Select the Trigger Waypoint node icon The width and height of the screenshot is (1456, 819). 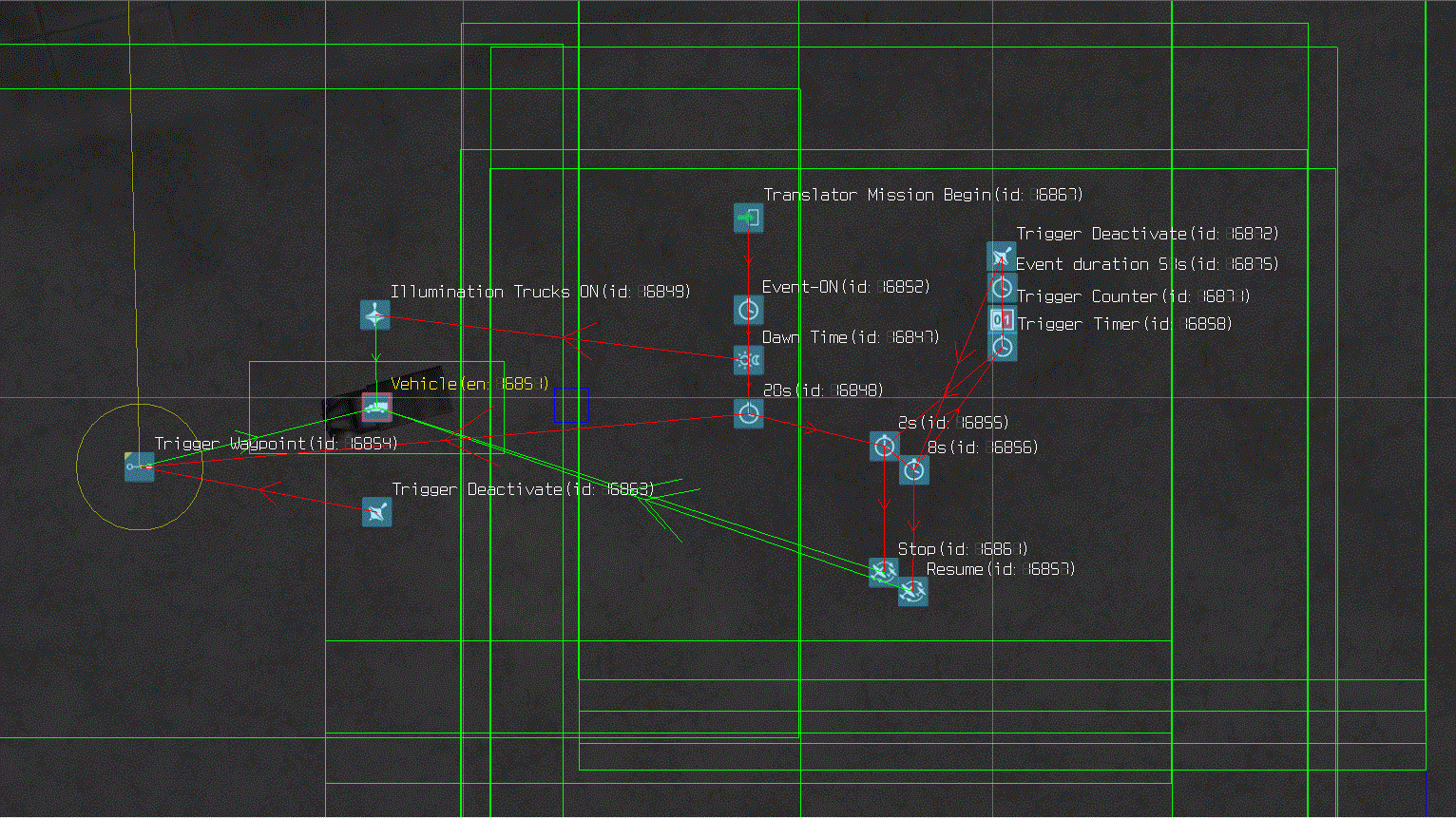pos(139,467)
